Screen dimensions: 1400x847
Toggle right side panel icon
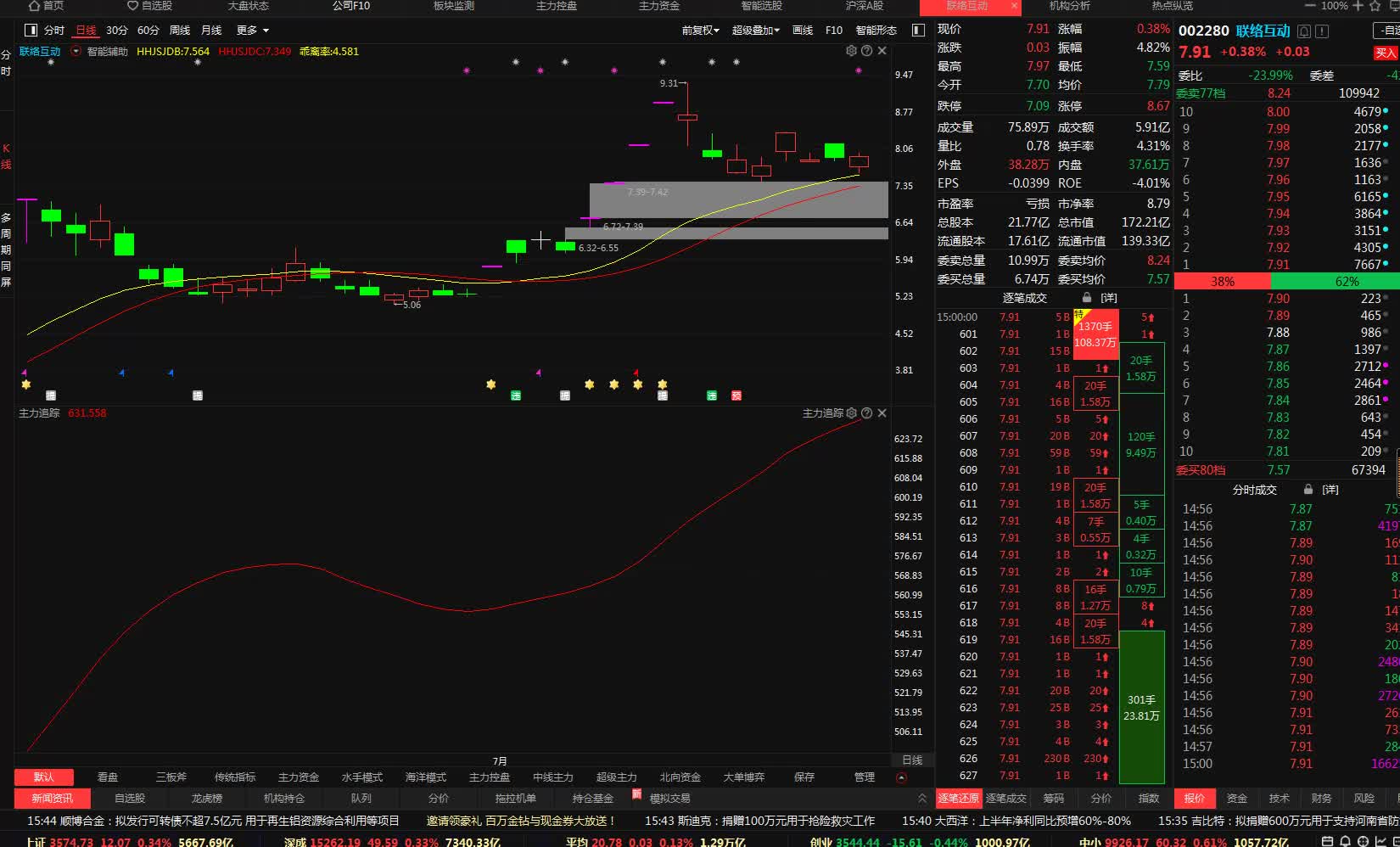[918, 30]
